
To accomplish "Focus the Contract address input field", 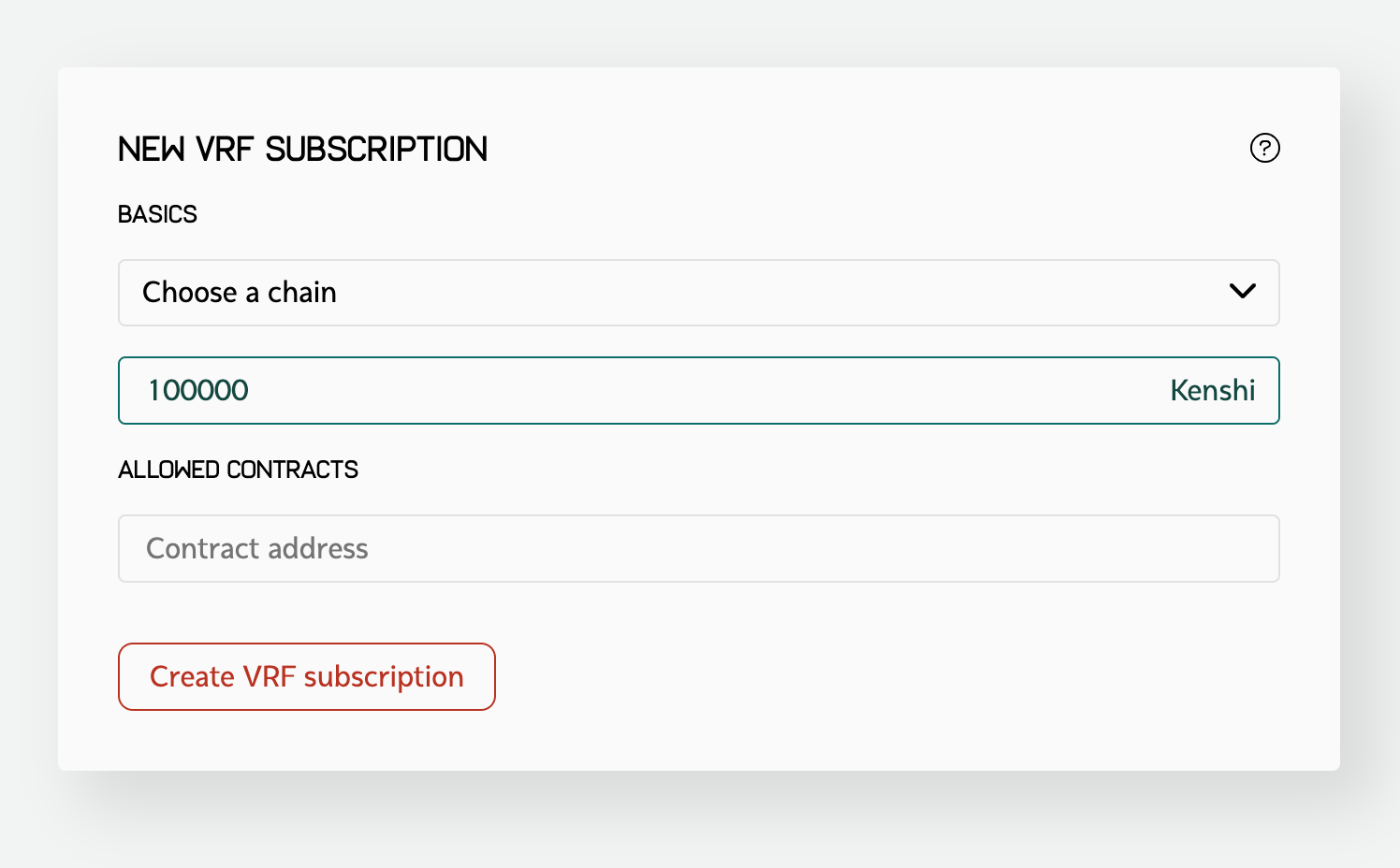I will [x=698, y=548].
